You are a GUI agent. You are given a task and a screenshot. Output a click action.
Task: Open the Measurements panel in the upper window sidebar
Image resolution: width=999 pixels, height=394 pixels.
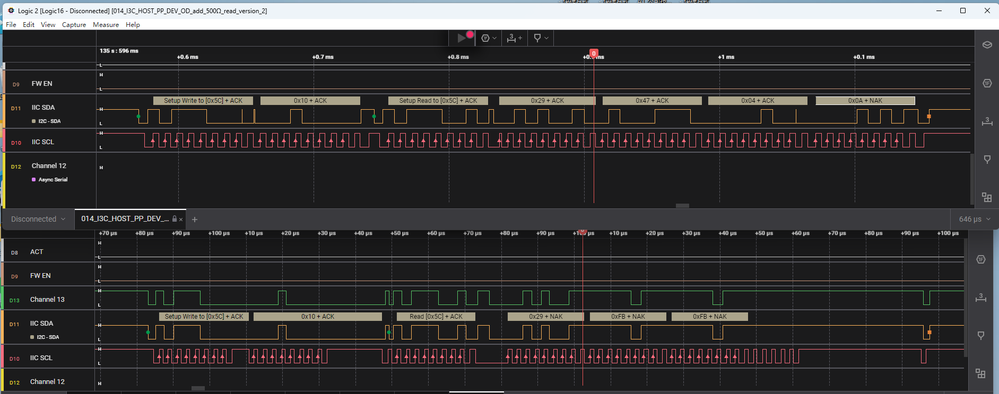click(x=987, y=120)
